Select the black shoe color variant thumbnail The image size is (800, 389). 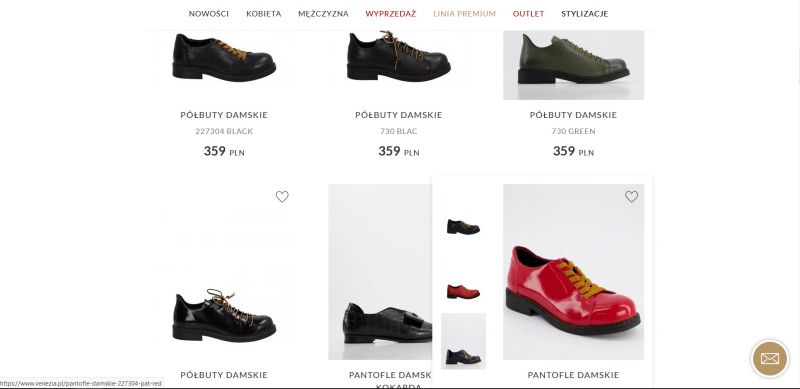[x=463, y=227]
